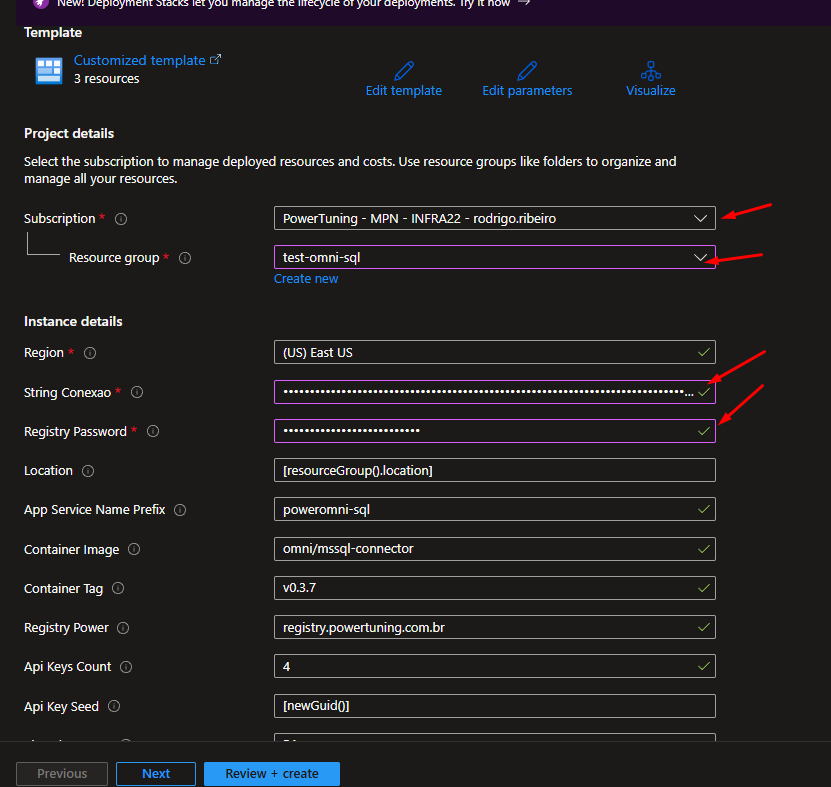Screen dimensions: 831x787
Task: Select the Container Image input field
Action: [x=494, y=548]
